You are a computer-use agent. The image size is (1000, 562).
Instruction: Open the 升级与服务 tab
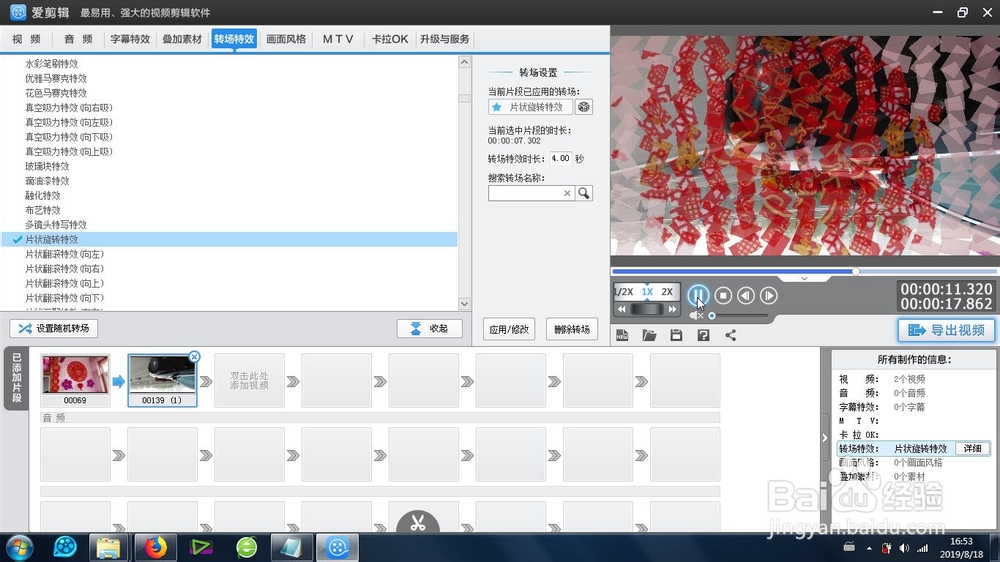click(x=445, y=39)
